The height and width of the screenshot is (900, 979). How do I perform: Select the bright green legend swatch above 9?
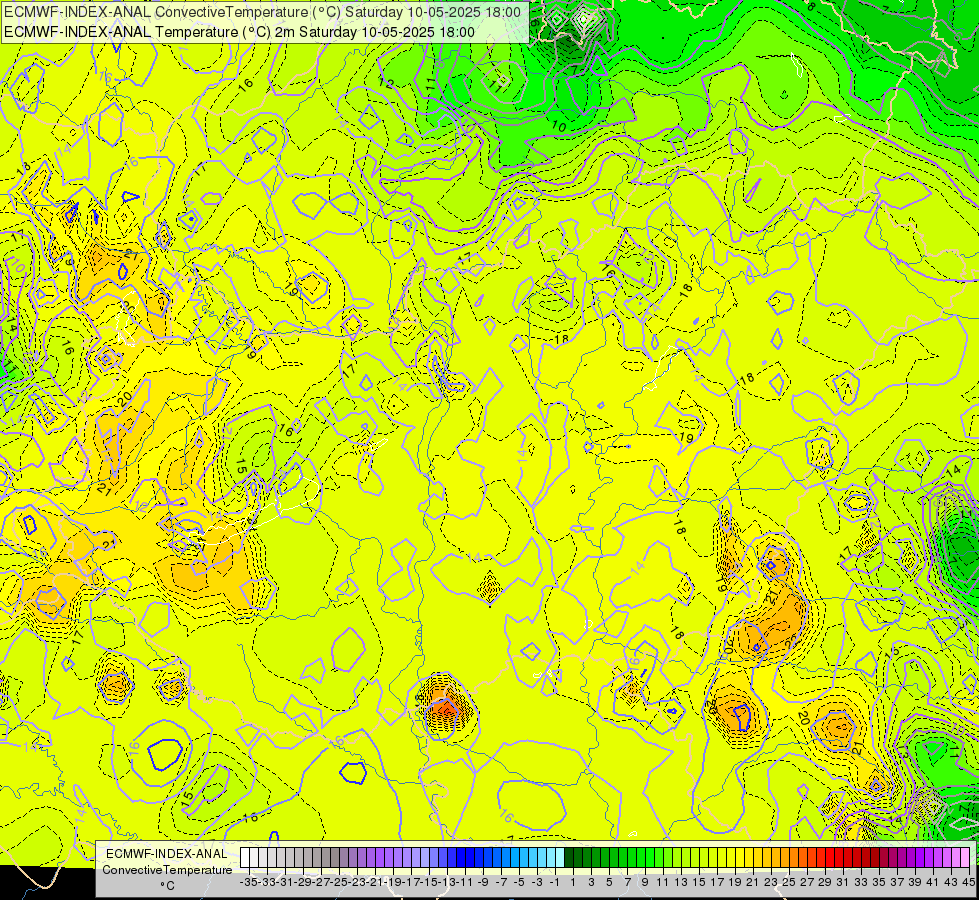point(641,857)
